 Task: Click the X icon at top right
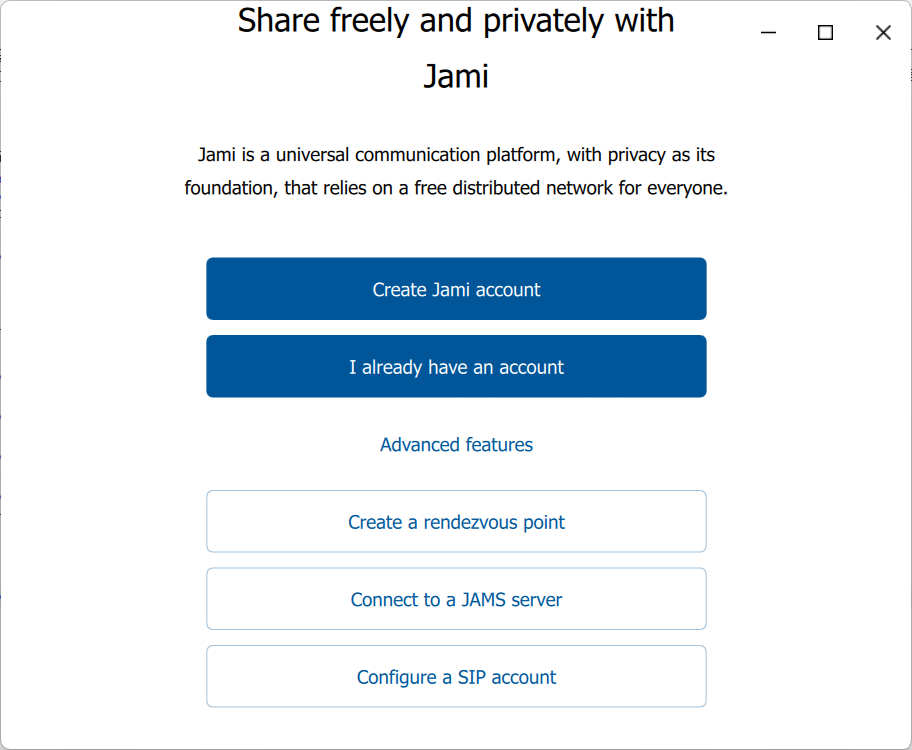[883, 33]
